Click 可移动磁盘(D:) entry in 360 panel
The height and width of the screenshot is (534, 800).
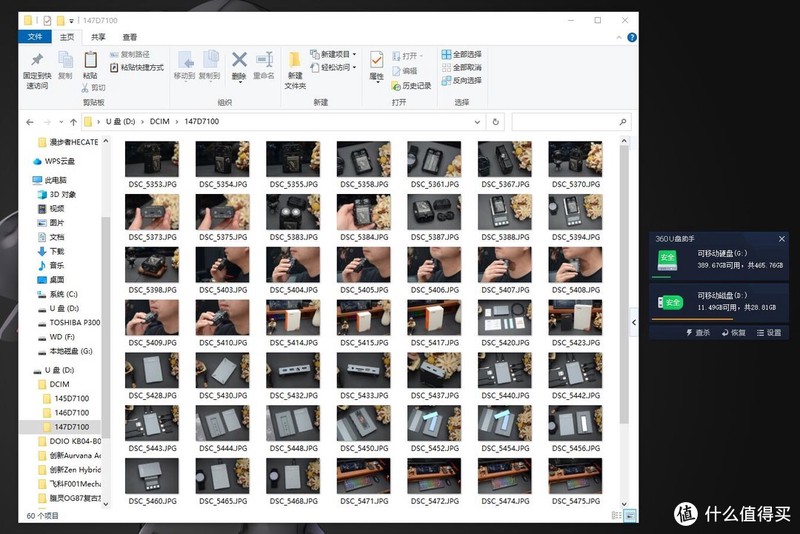(x=718, y=302)
